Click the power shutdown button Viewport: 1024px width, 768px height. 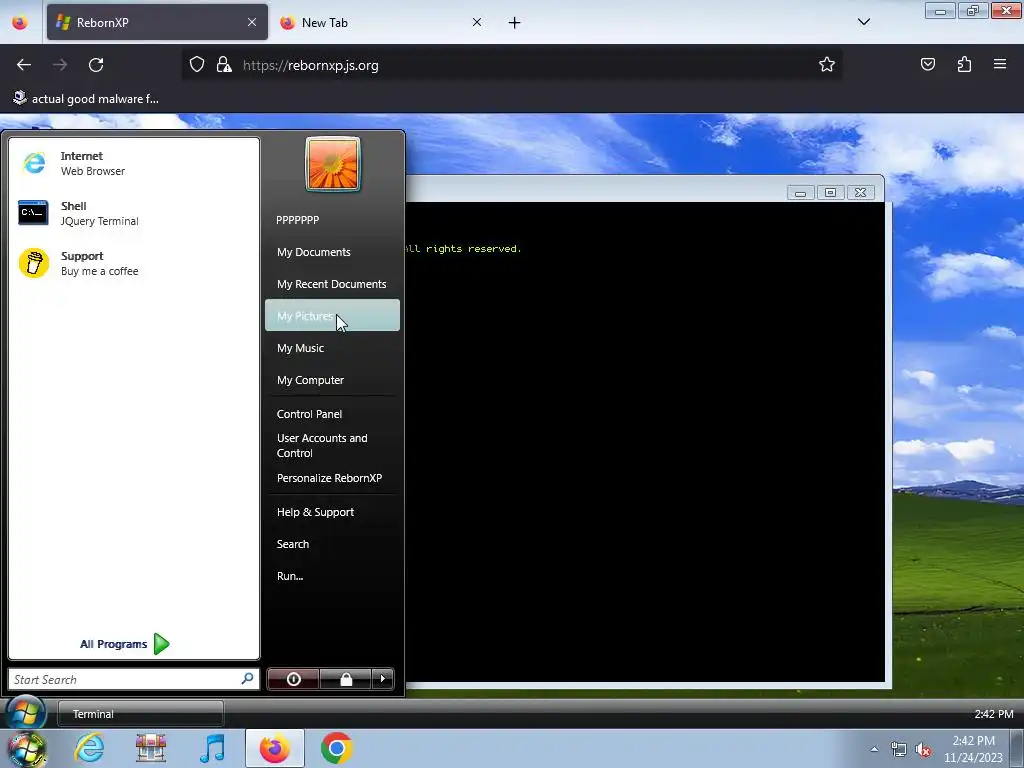pyautogui.click(x=293, y=679)
